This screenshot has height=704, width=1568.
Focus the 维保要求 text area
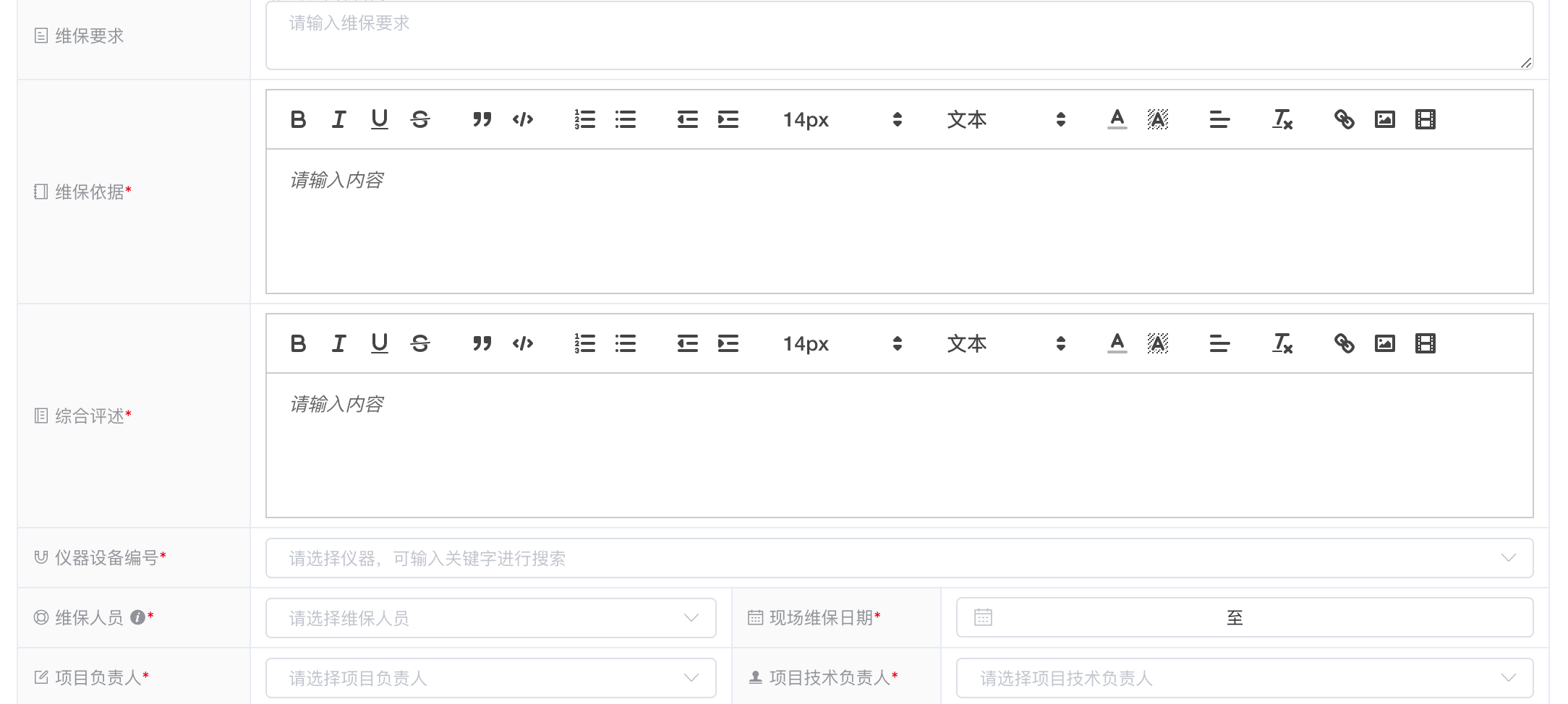click(x=899, y=35)
